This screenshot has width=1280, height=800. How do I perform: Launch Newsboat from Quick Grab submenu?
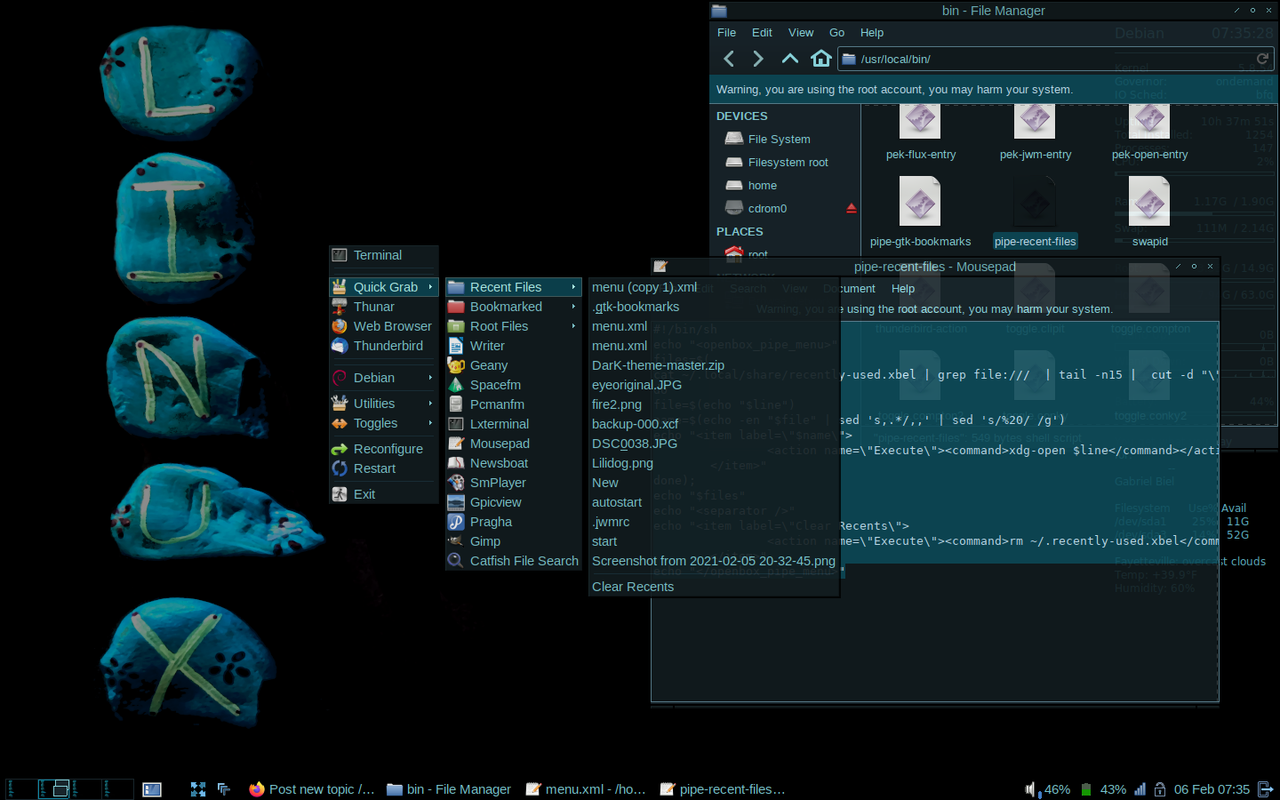coord(514,463)
